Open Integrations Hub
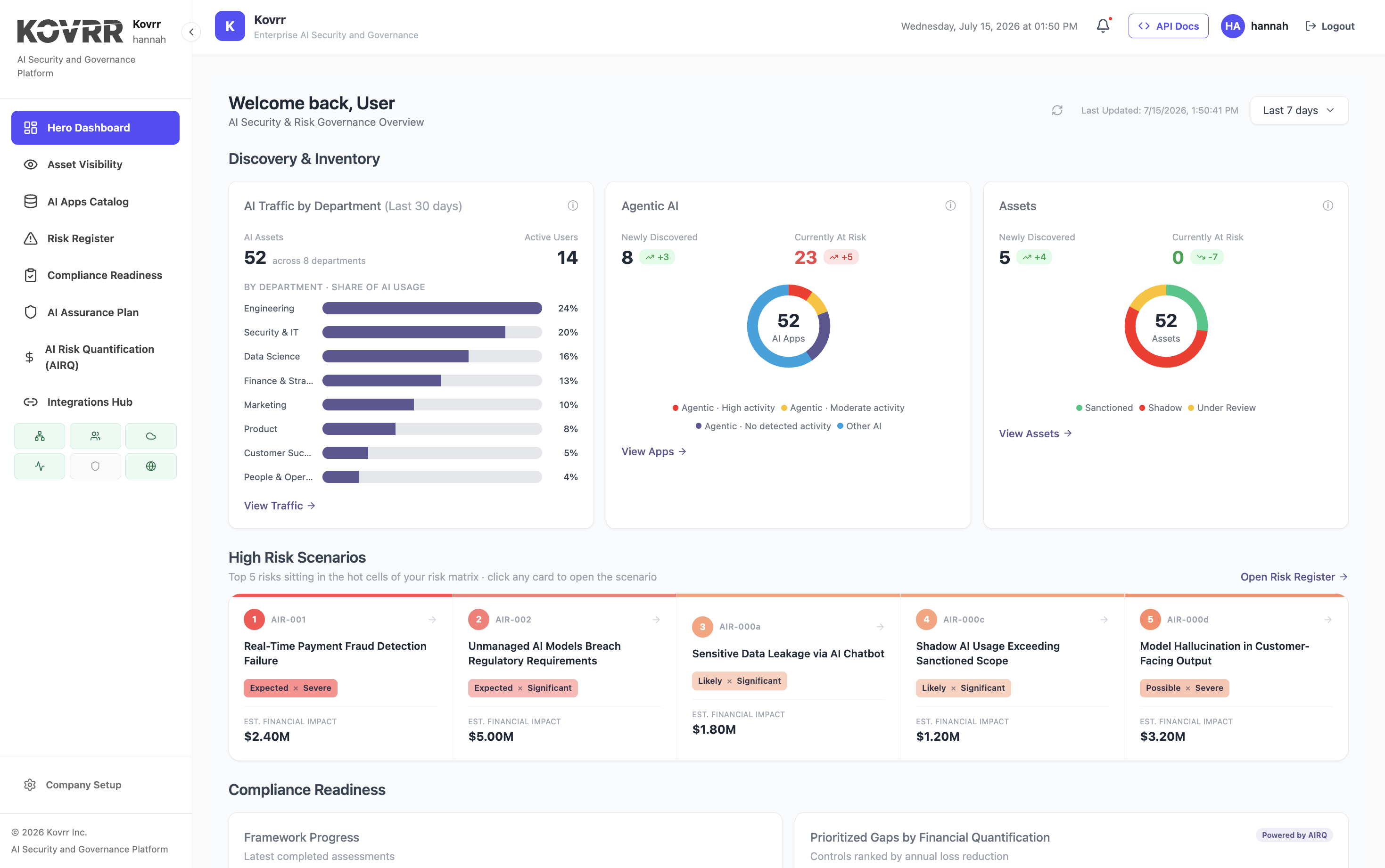This screenshot has width=1385, height=868. coord(95,402)
